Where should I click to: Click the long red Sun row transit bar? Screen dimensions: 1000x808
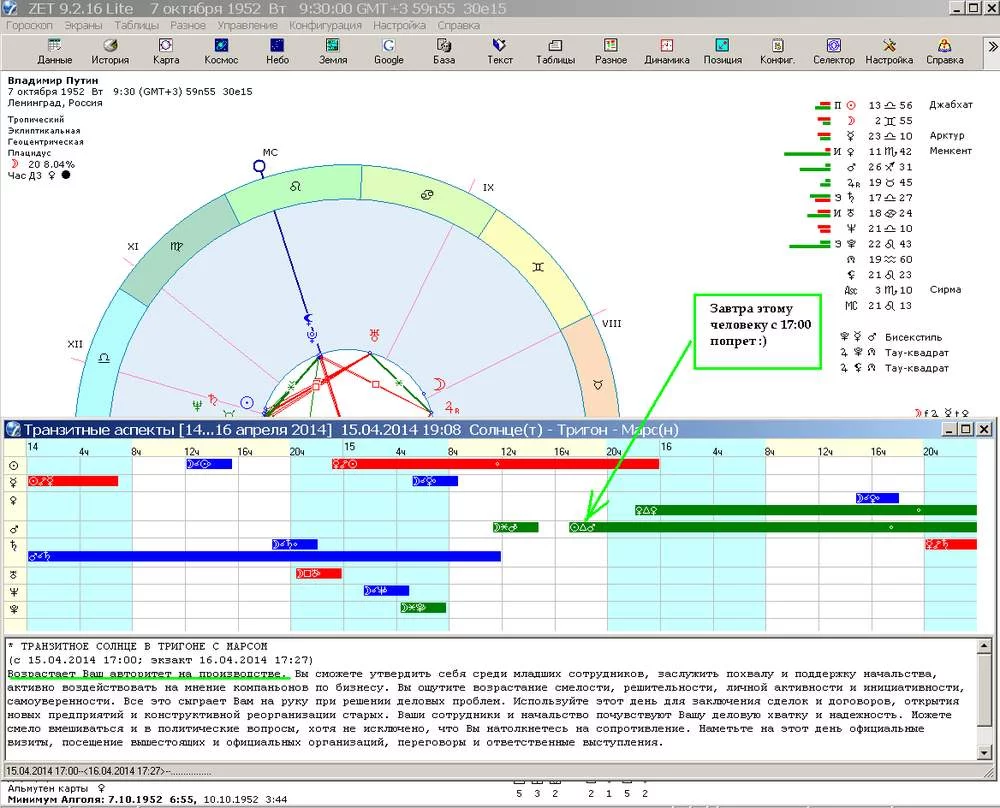(495, 464)
